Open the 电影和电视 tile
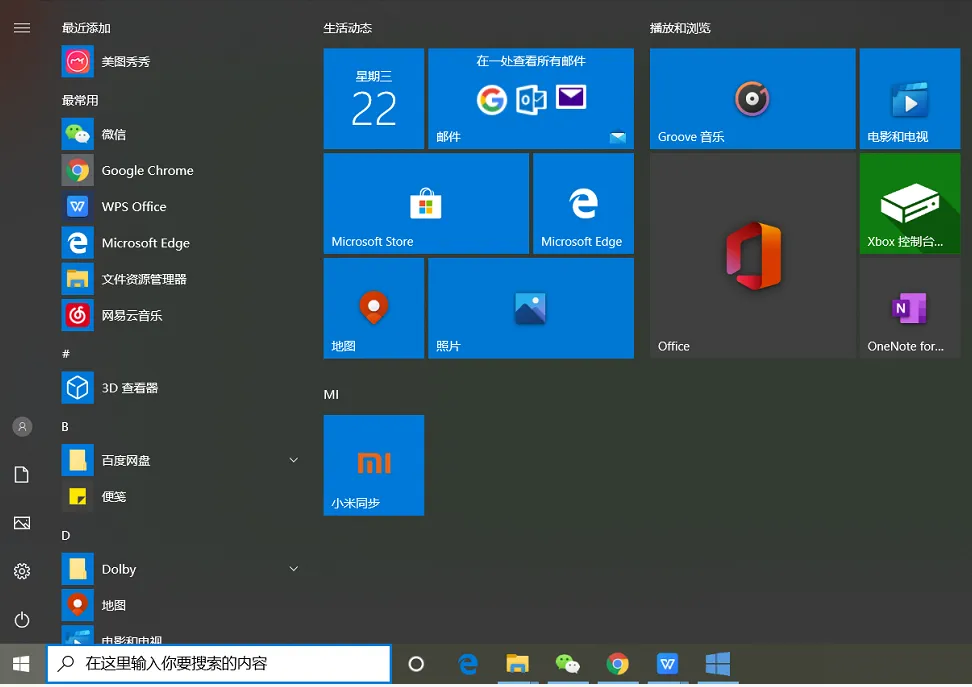Screen dimensions: 972x687 [910, 99]
